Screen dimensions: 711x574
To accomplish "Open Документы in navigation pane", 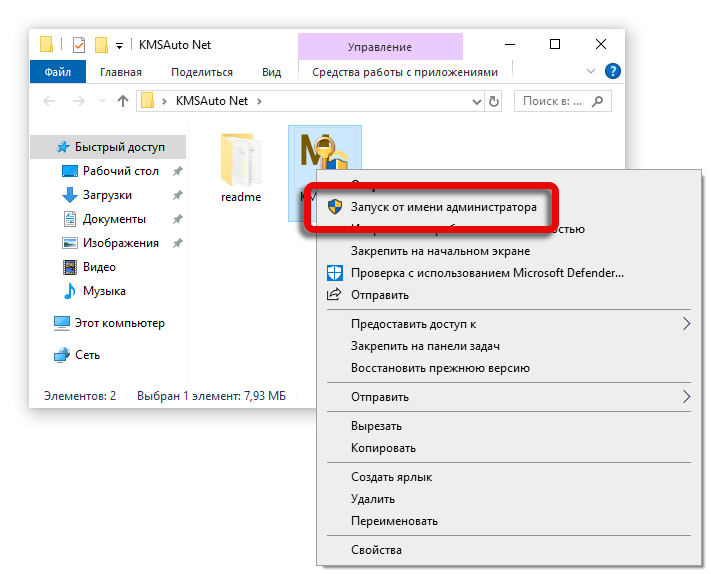I will click(x=114, y=219).
